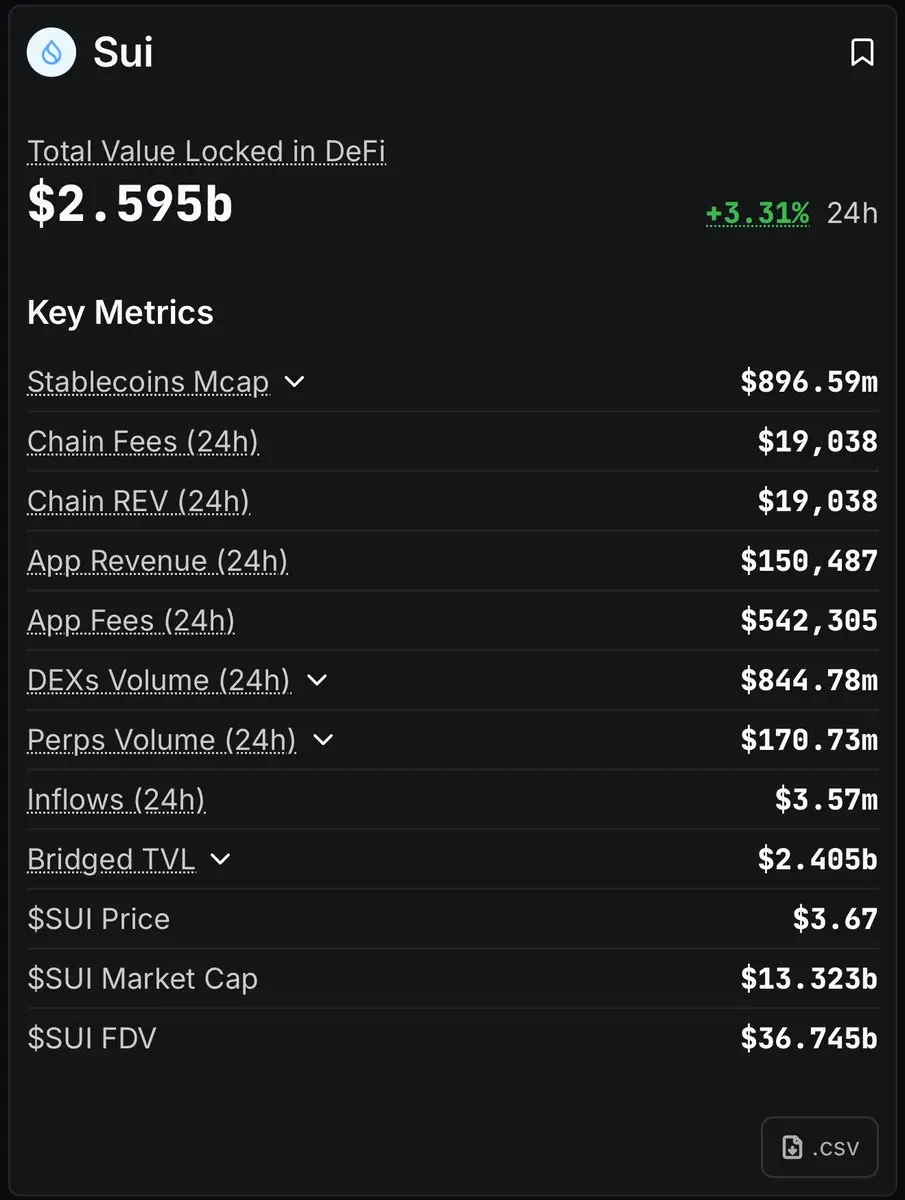Click the App Fees (24h) label

click(131, 621)
